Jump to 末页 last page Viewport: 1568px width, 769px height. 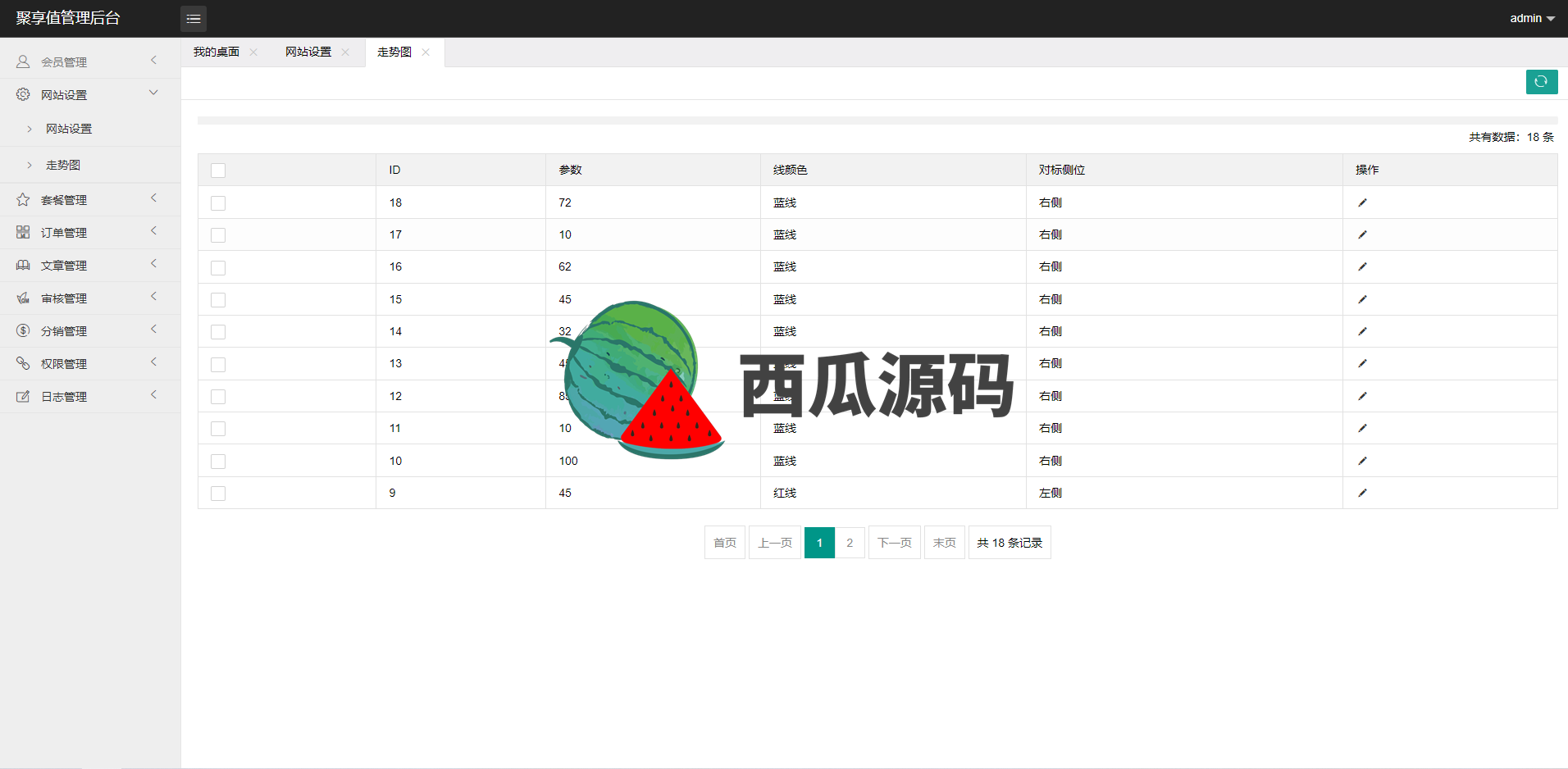coord(945,542)
